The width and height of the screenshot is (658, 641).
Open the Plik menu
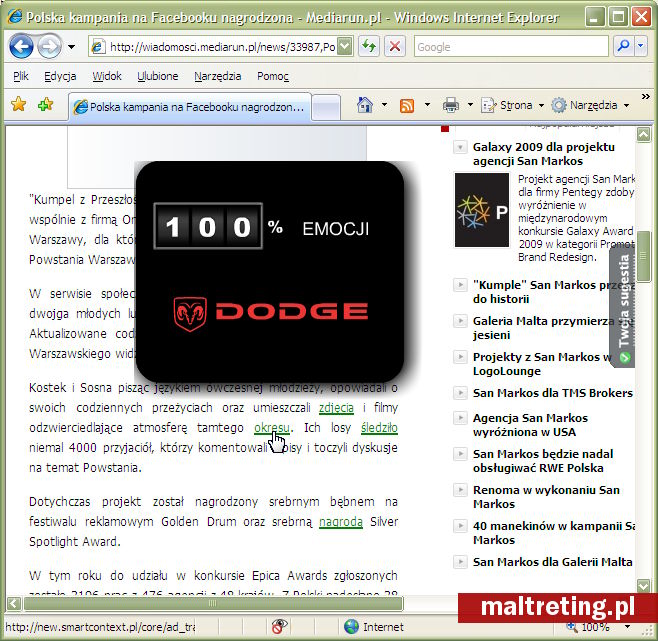click(x=21, y=76)
